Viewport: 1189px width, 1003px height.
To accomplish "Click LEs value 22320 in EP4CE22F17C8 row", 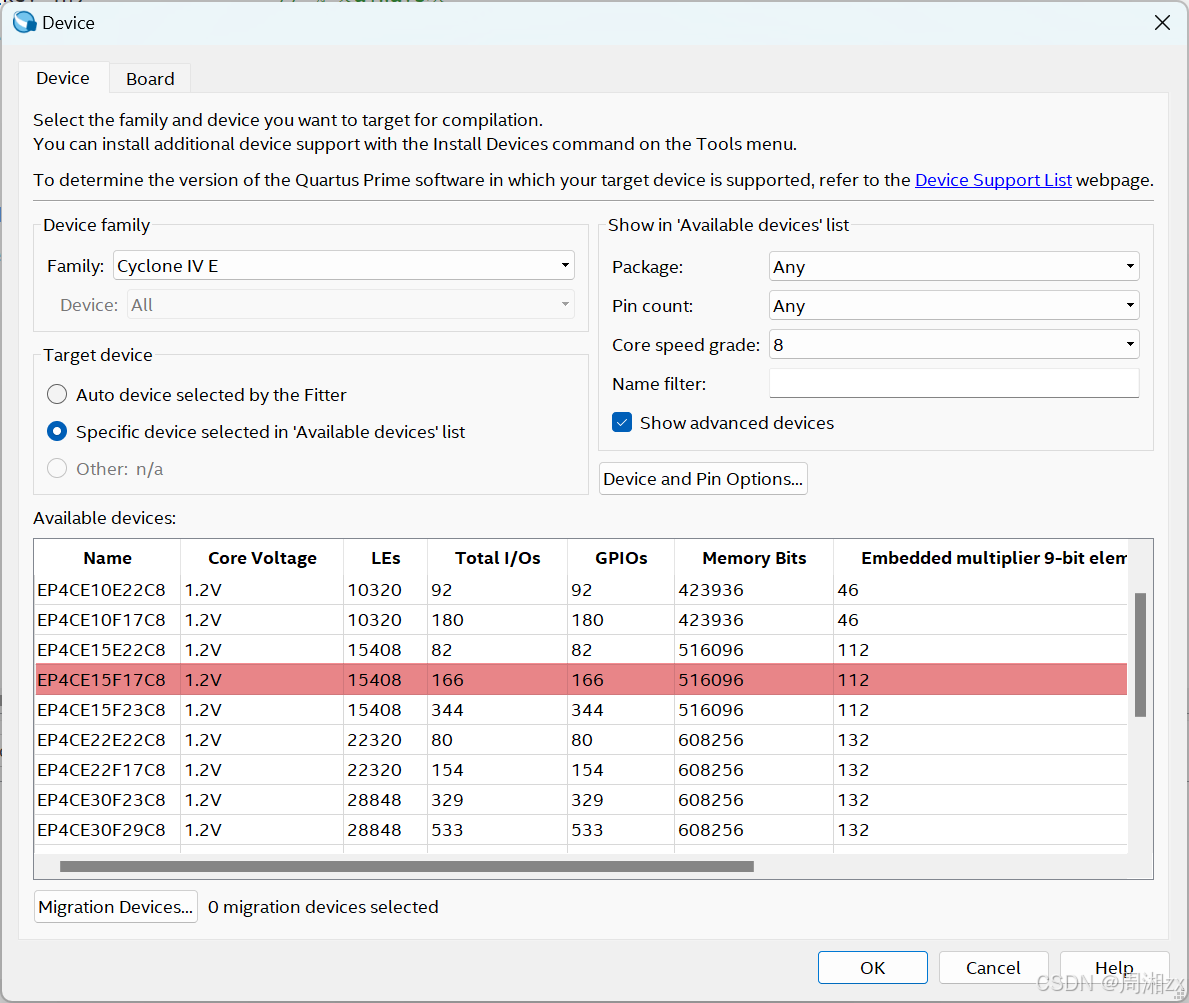I will [375, 769].
